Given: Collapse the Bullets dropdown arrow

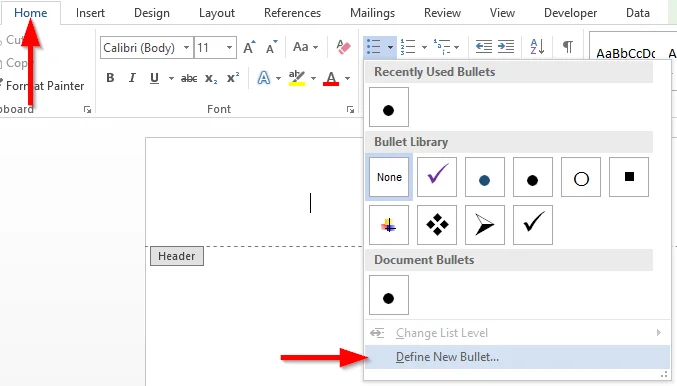Looking at the screenshot, I should 390,47.
